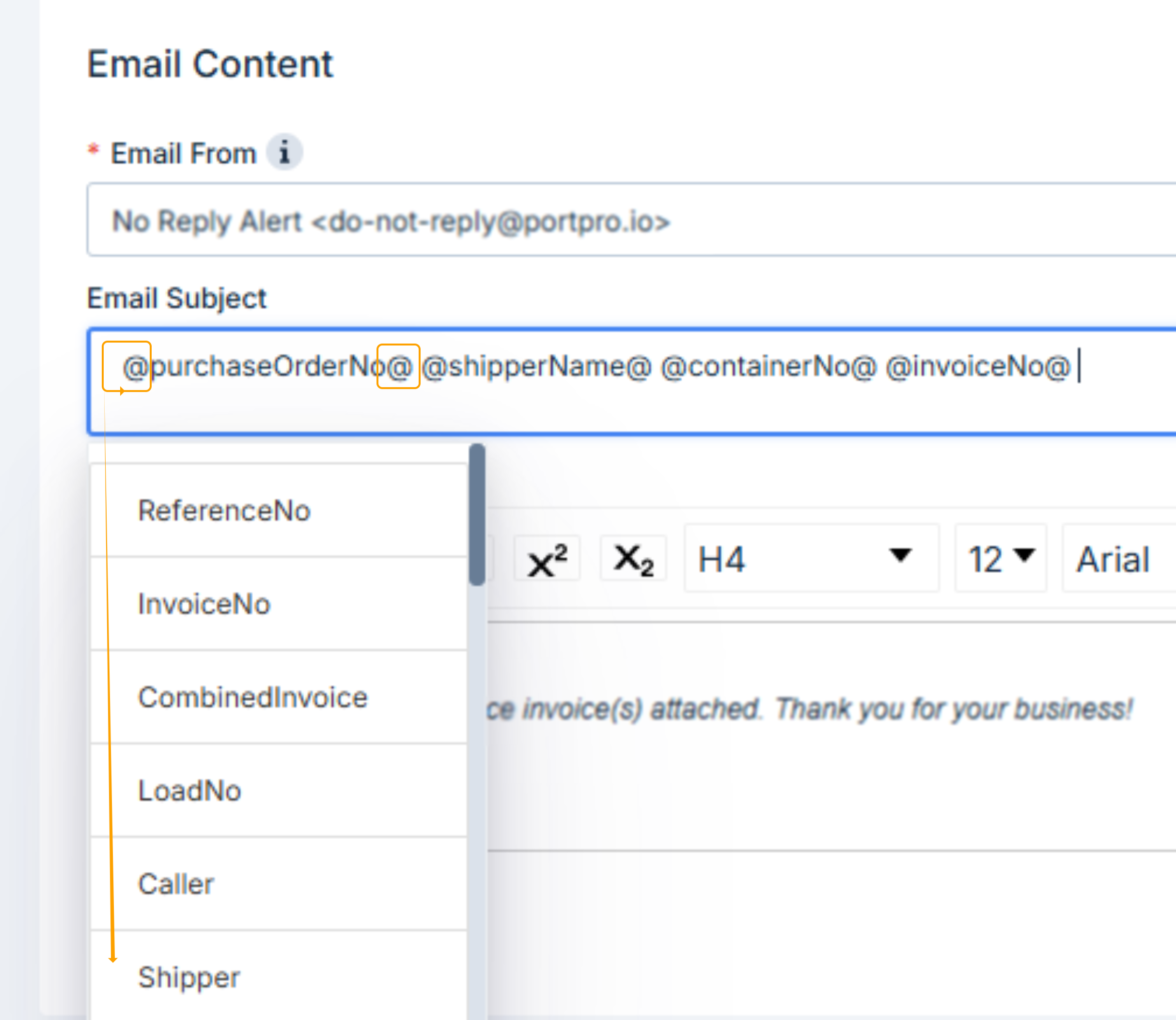Screen dimensions: 1176x1020
Task: Open the font size 12 dropdown
Action: pos(1001,558)
